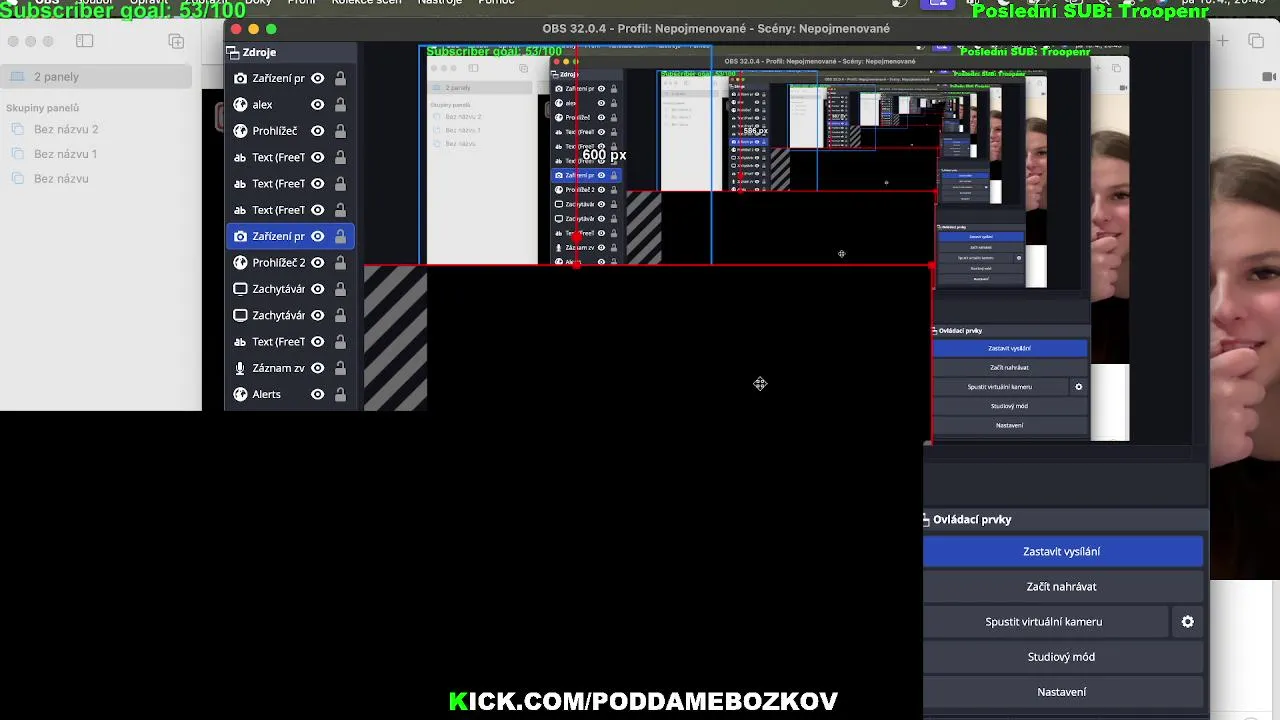Image resolution: width=1280 pixels, height=720 pixels.
Task: Click Spustit virtuální kameru button
Action: pos(1044,622)
